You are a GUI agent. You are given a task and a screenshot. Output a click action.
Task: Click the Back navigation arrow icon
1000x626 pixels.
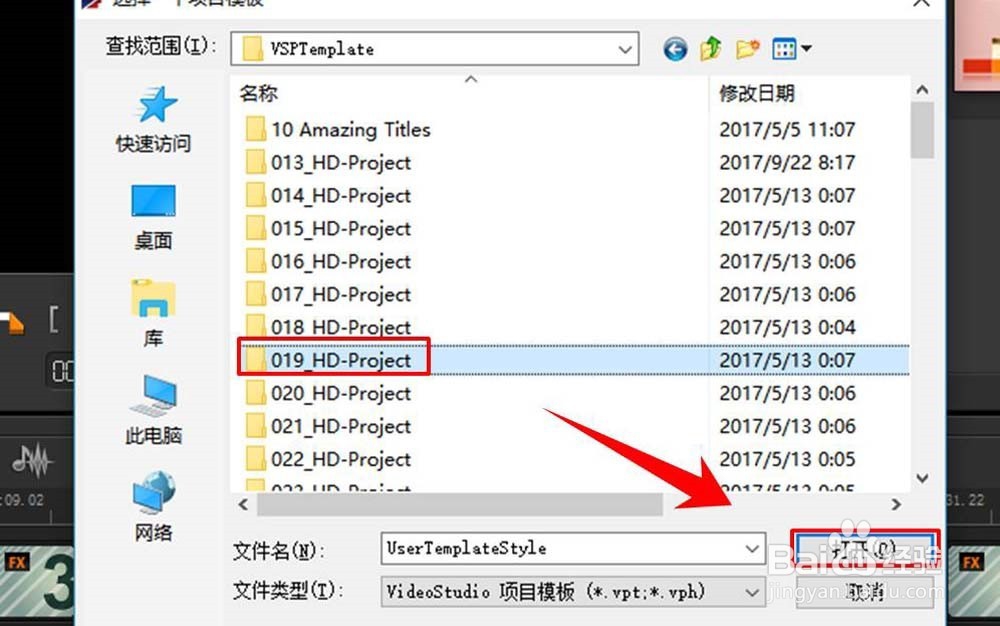click(675, 48)
